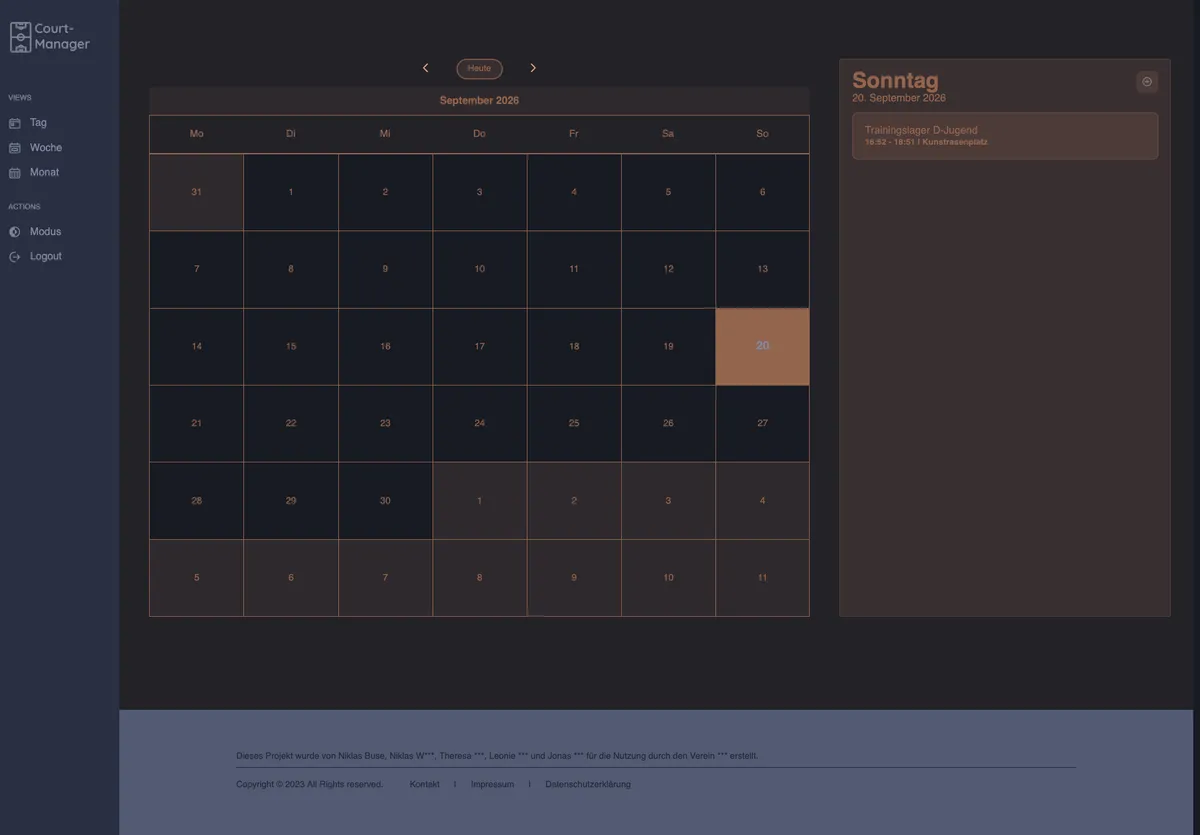Screen dimensions: 1200x835
Task: Select day 18 in the calendar
Action: point(574,346)
